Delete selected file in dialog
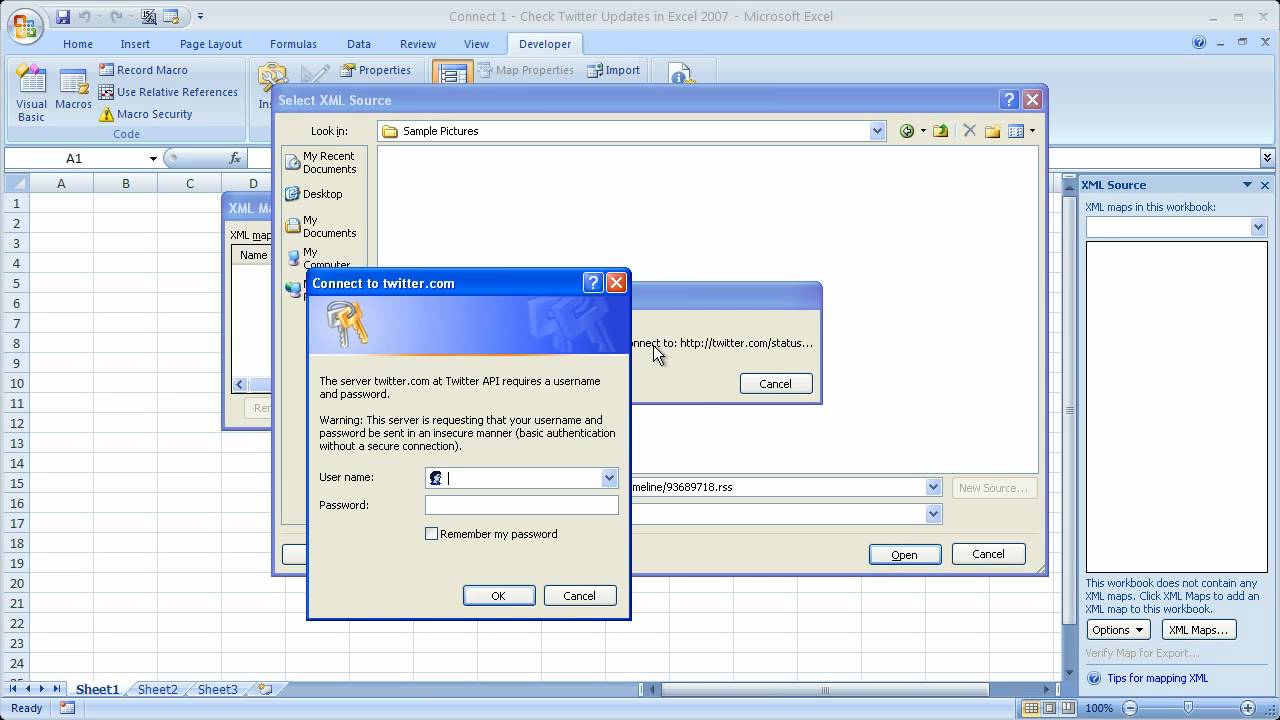The height and width of the screenshot is (720, 1280). 968,131
